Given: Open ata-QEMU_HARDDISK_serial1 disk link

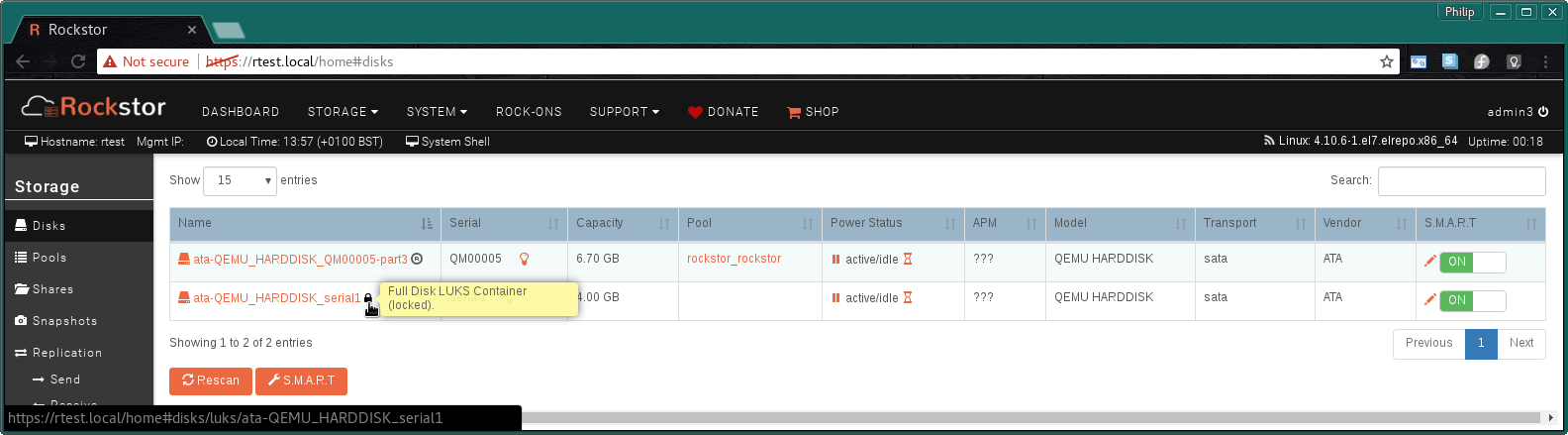Looking at the screenshot, I should tap(276, 298).
